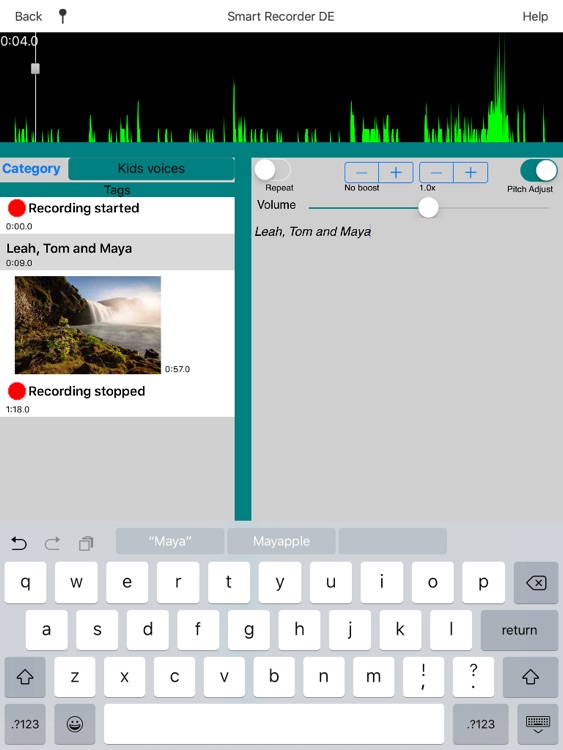The width and height of the screenshot is (563, 750).
Task: Tap the p key
Action: [484, 583]
